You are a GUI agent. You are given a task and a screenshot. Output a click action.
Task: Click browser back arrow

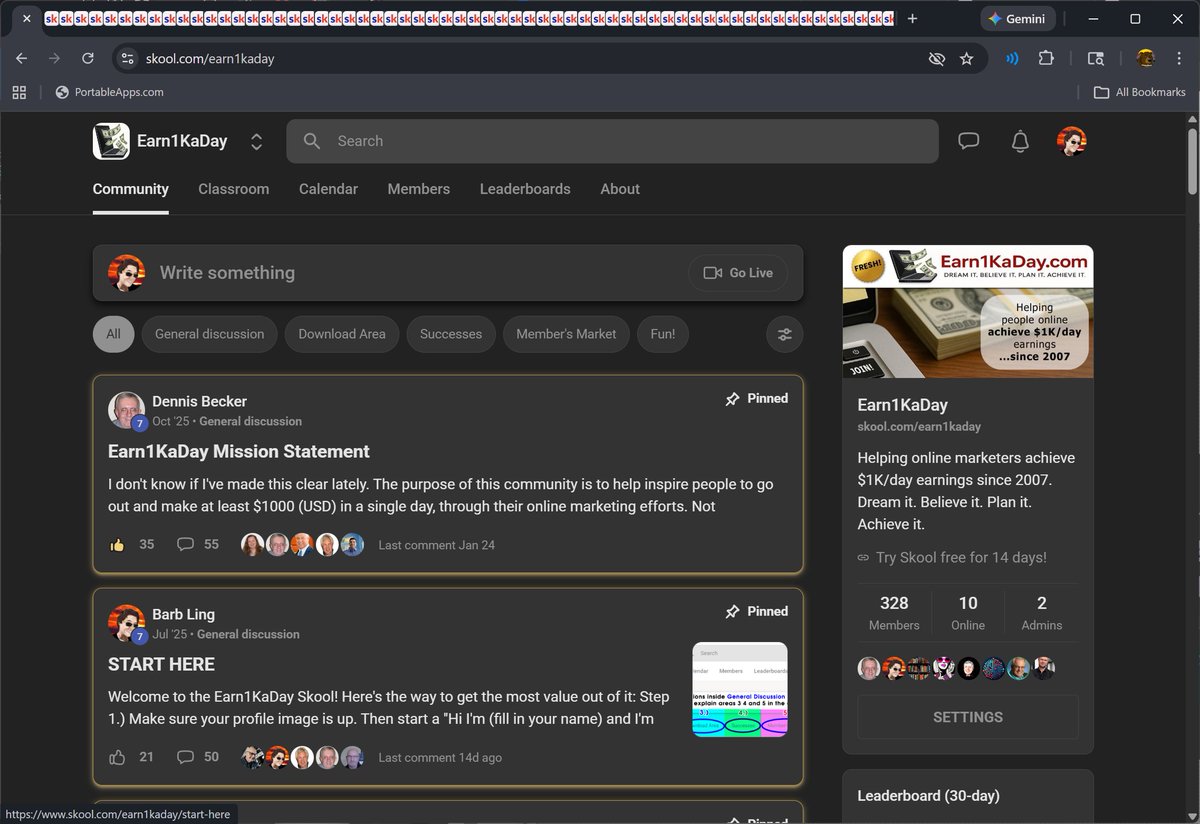[x=22, y=59]
